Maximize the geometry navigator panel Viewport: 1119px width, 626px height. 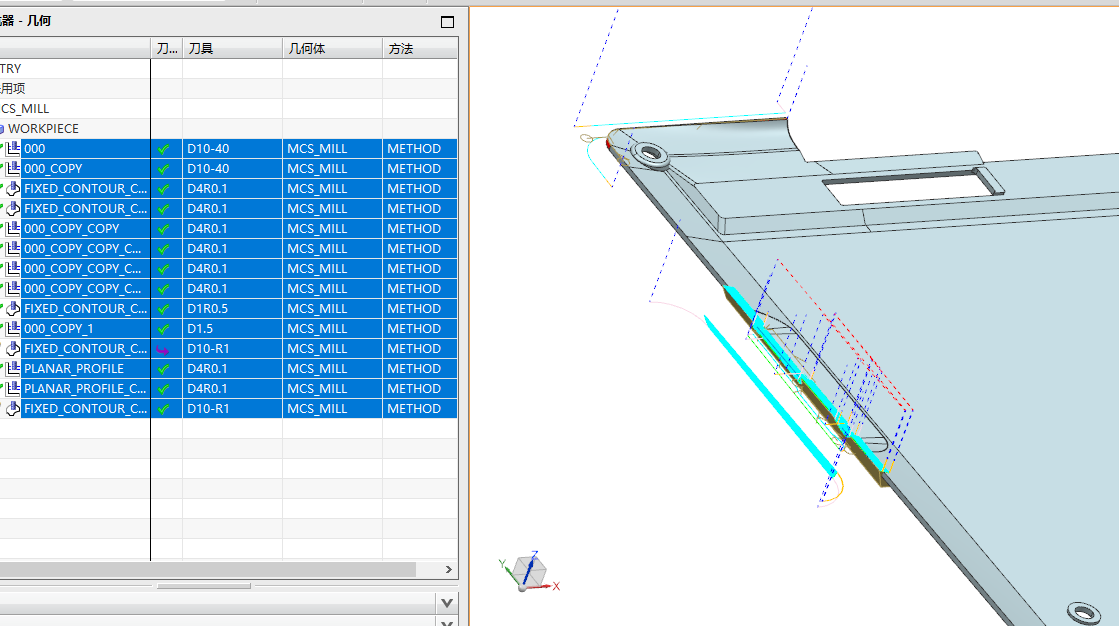tap(447, 22)
